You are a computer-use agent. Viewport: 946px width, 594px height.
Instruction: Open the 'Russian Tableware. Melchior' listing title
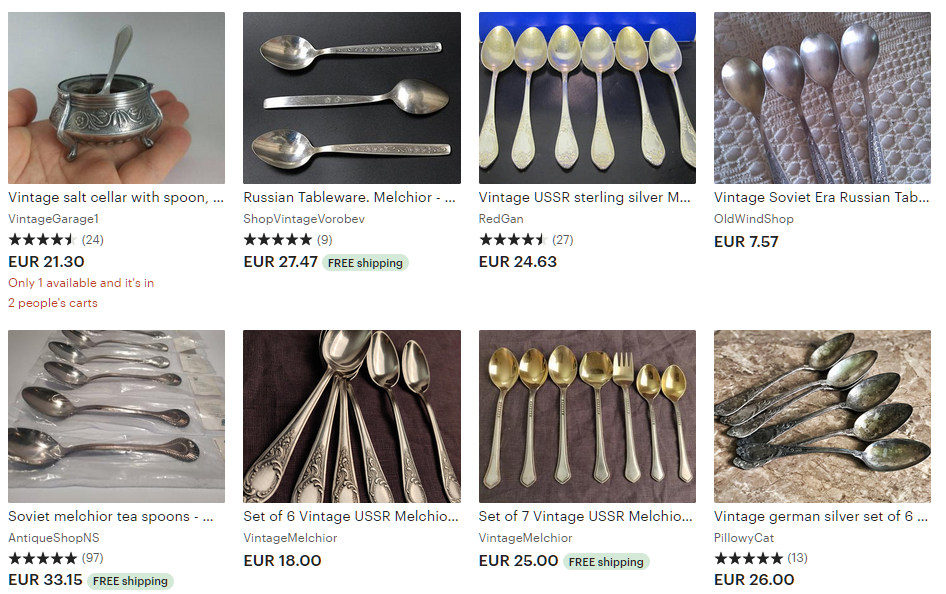[x=349, y=198]
